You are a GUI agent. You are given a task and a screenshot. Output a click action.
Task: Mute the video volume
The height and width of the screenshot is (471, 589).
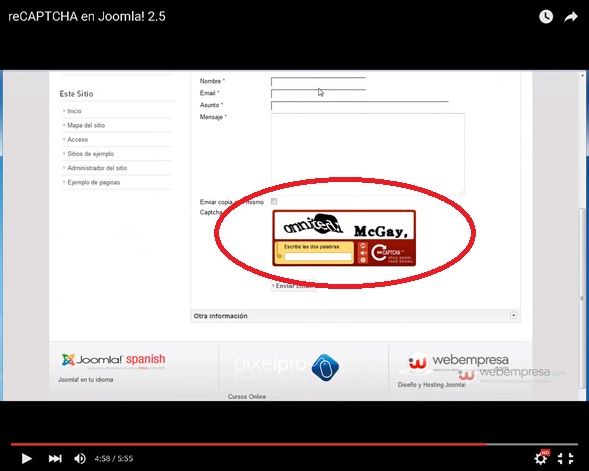tap(80, 458)
